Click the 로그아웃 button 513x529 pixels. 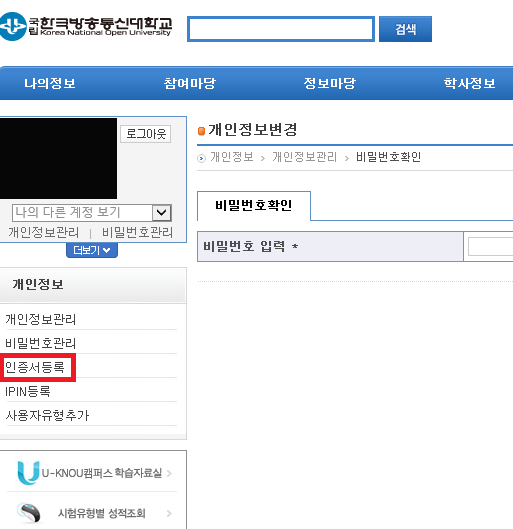146,134
